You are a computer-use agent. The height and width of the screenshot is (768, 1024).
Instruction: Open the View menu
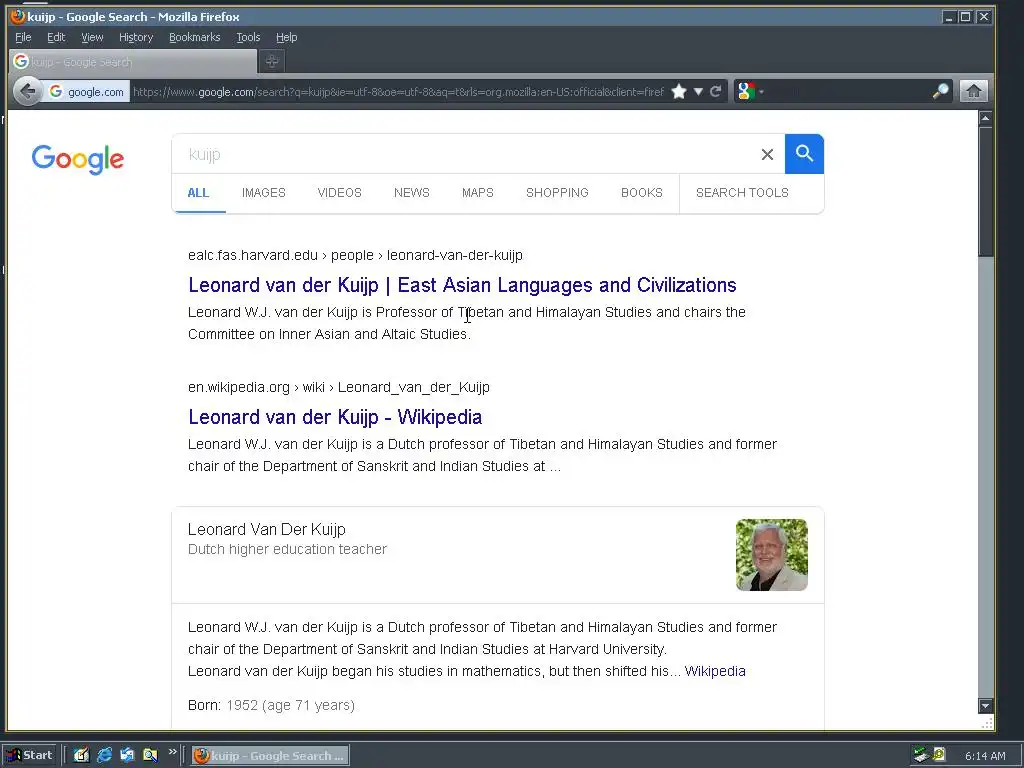coord(92,37)
